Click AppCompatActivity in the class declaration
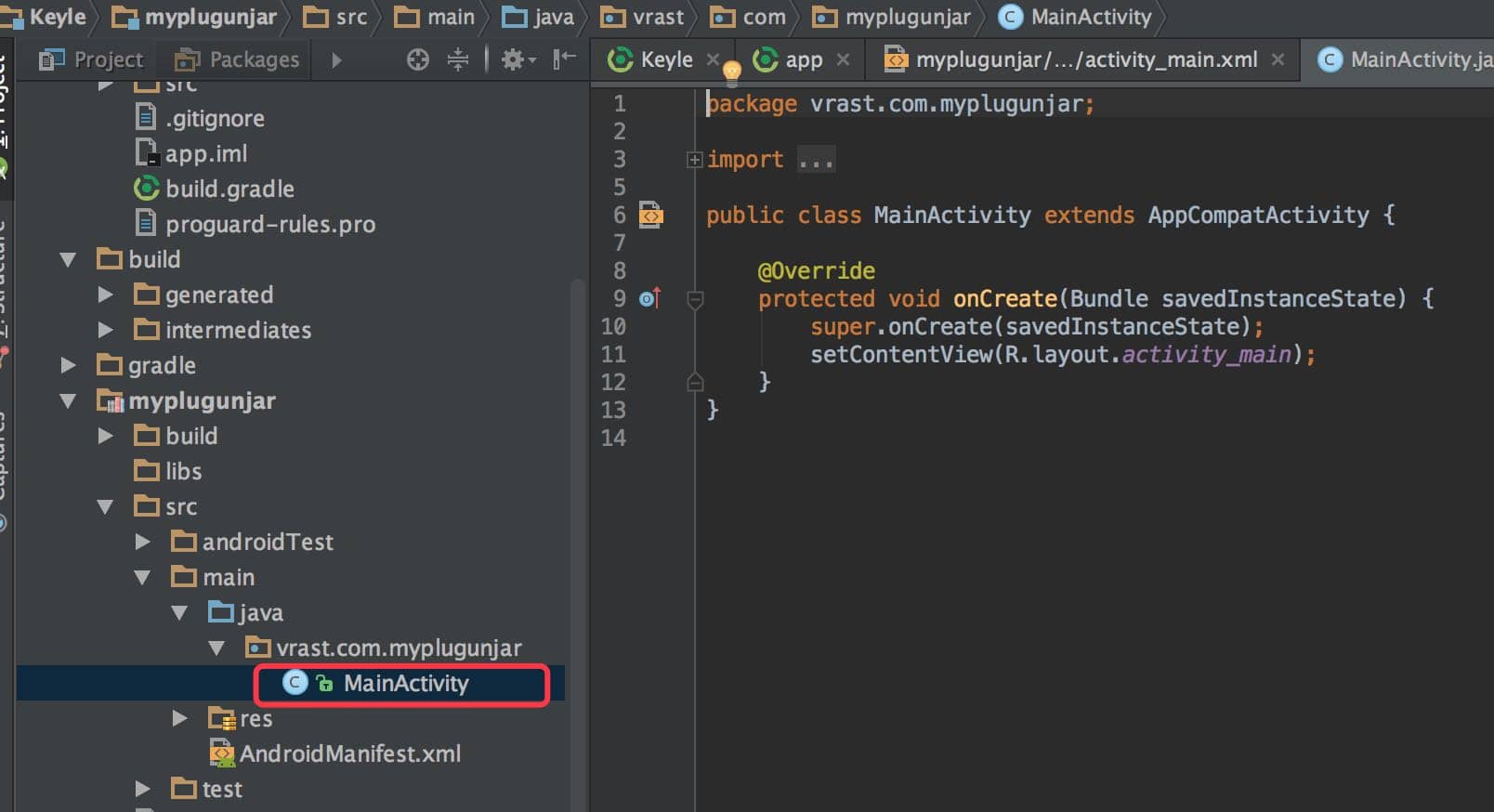This screenshot has height=812, width=1494. pos(1258,215)
